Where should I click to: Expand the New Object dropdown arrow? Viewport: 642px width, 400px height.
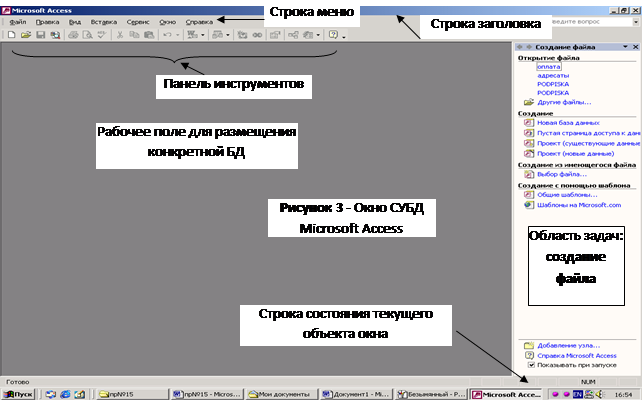coord(318,35)
